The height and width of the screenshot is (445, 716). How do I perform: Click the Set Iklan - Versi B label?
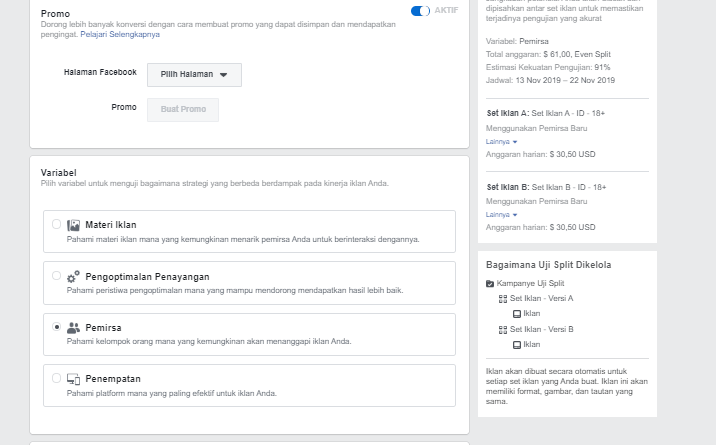click(542, 330)
